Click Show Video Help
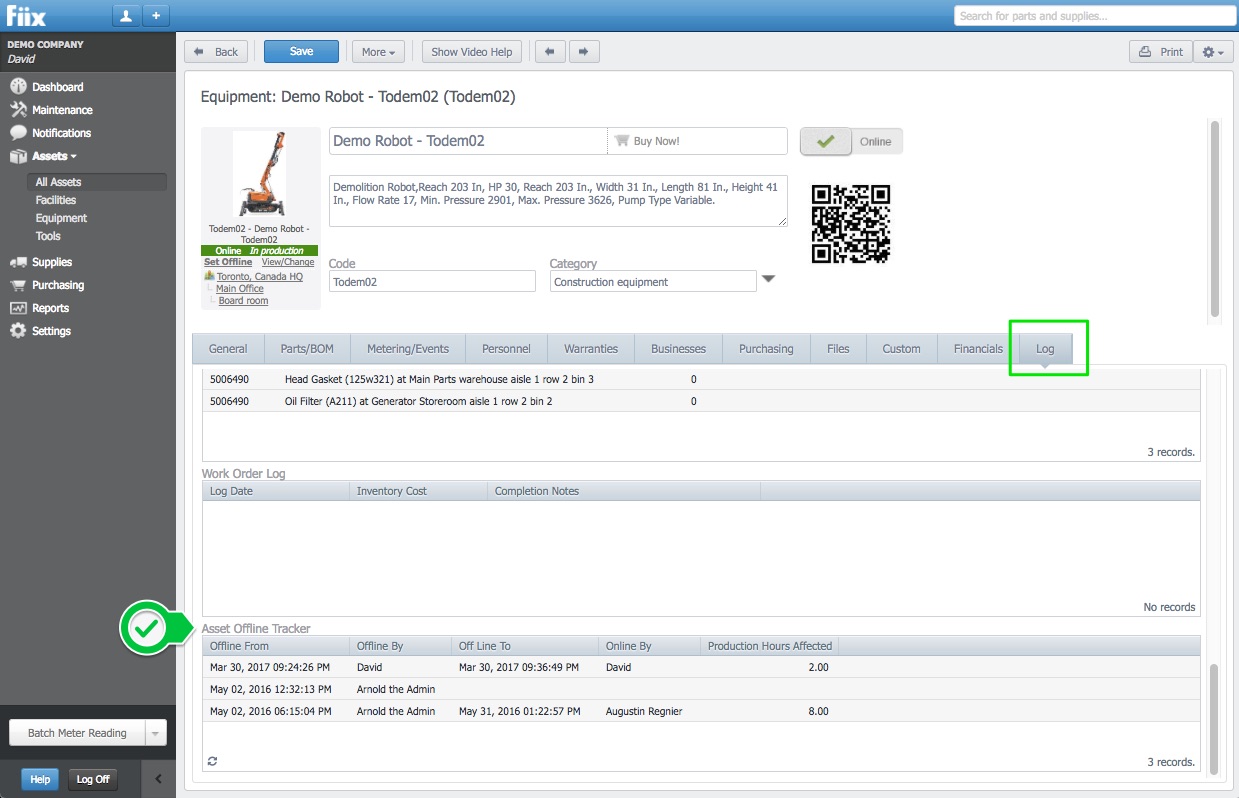Viewport: 1239px width, 798px height. pyautogui.click(x=471, y=52)
